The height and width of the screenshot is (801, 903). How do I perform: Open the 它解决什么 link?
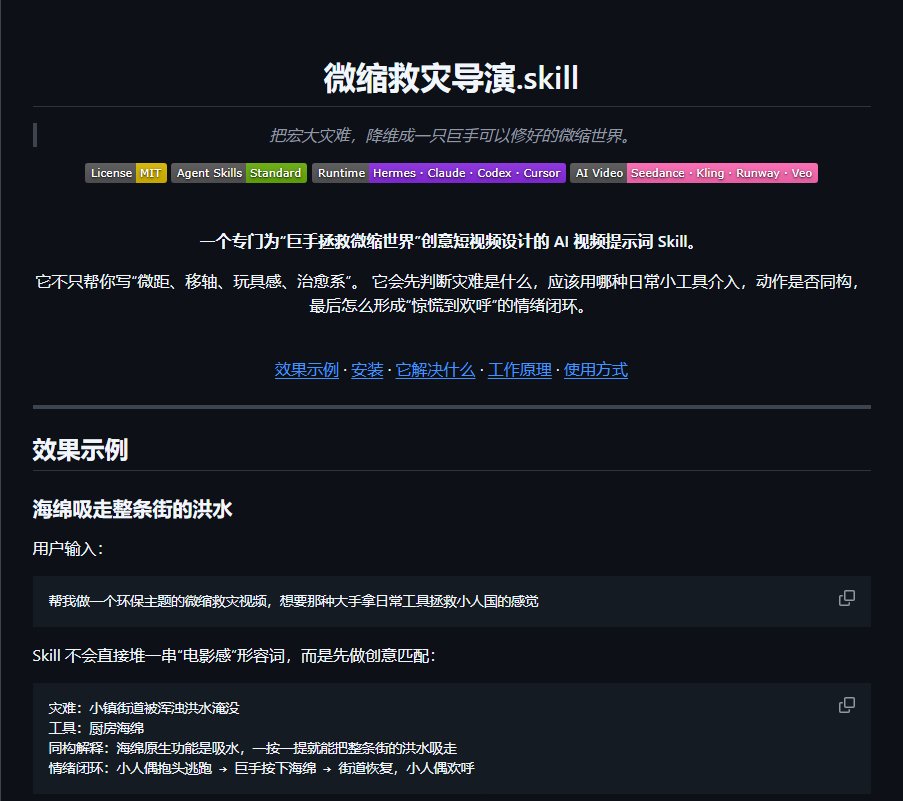point(435,370)
